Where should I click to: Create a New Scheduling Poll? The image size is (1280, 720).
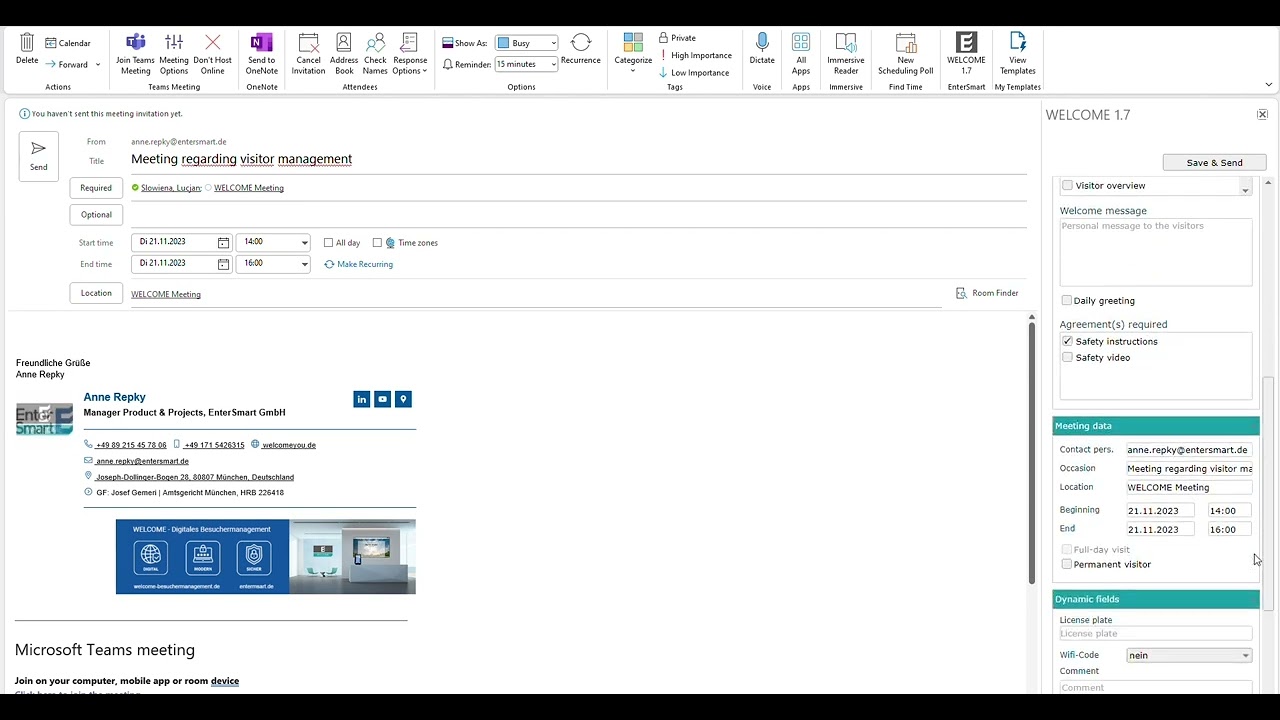coord(905,53)
